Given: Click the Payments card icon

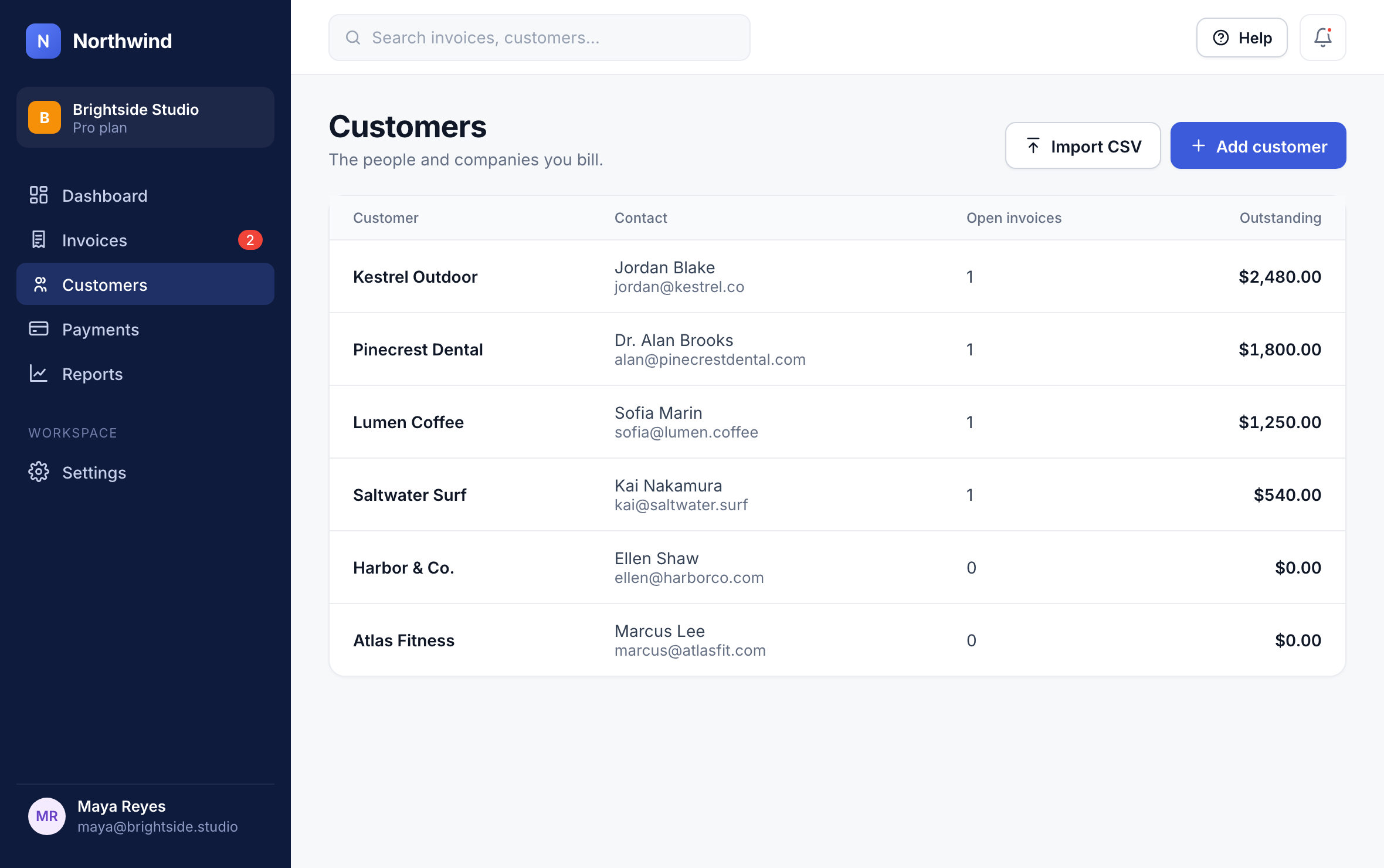Looking at the screenshot, I should tap(39, 329).
